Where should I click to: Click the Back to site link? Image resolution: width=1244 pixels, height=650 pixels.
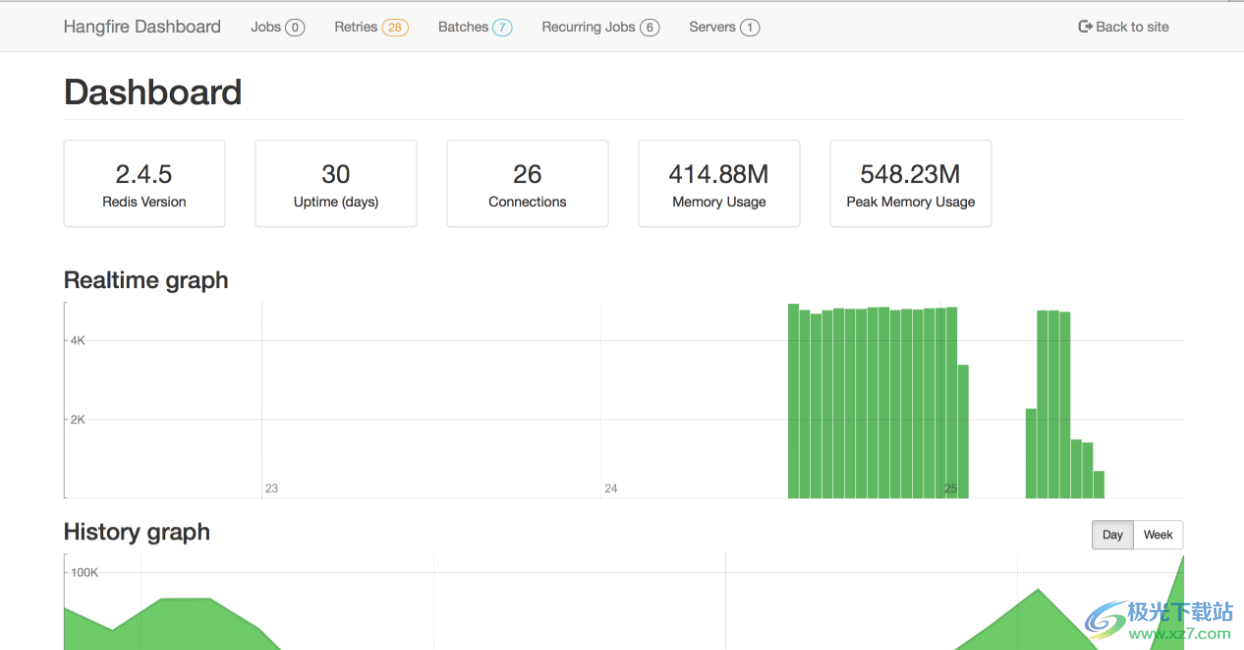click(x=1123, y=27)
